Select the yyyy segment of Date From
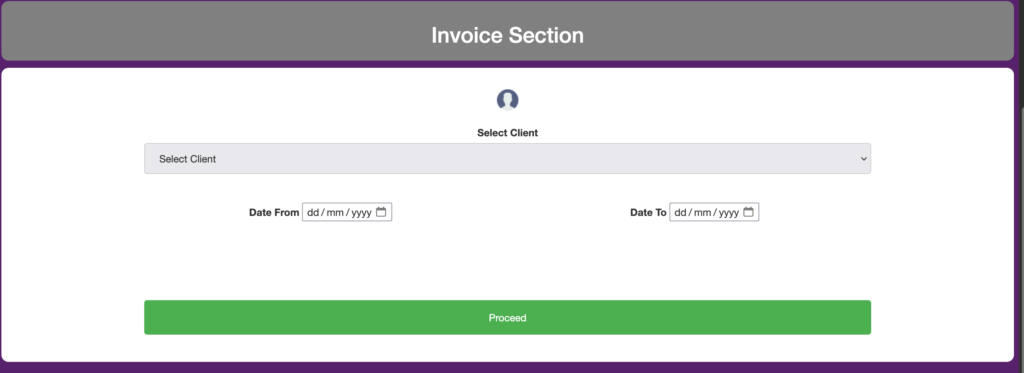Screen dimensions: 1024x373 pos(361,212)
